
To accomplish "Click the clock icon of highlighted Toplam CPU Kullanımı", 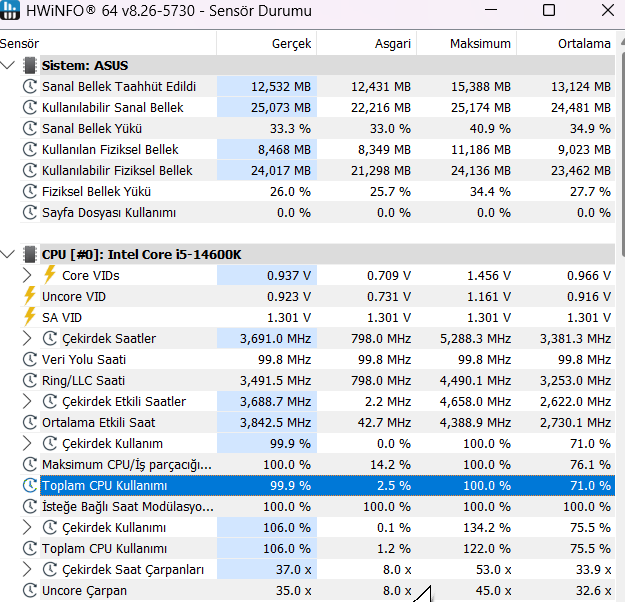I will pyautogui.click(x=30, y=485).
